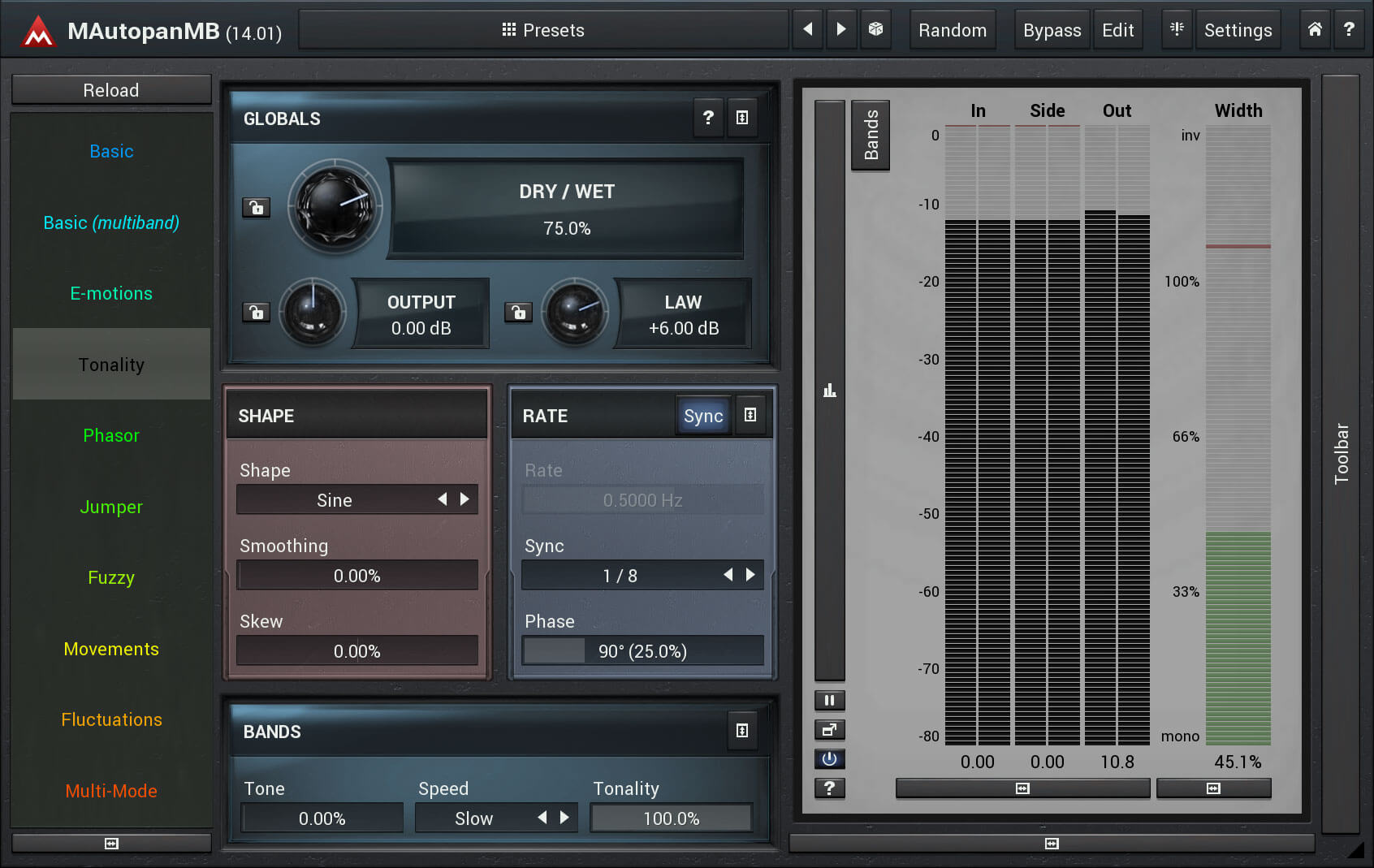Click the Random button
The height and width of the screenshot is (868, 1374).
pos(953,30)
